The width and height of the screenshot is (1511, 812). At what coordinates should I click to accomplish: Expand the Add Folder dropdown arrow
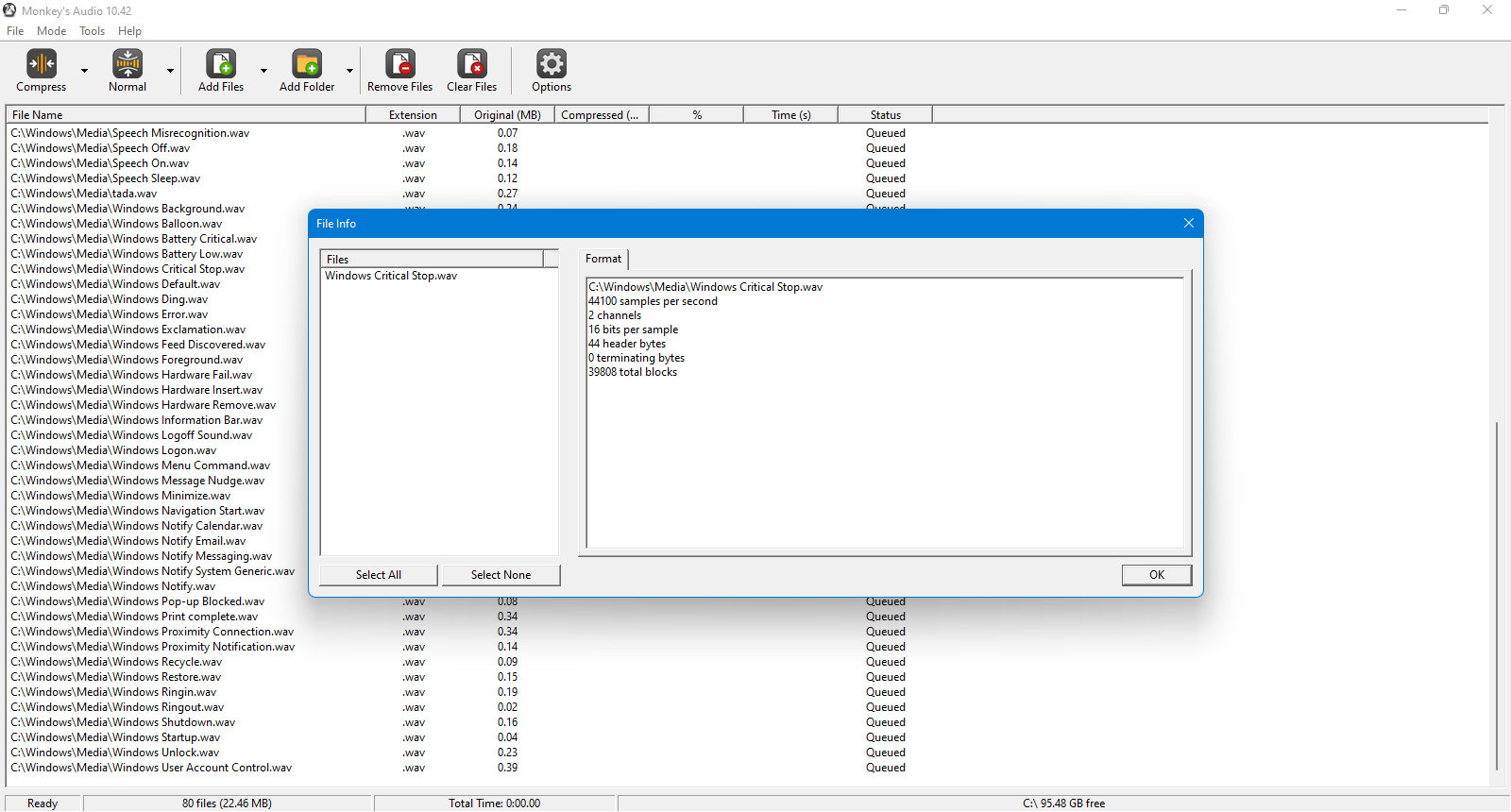click(349, 71)
